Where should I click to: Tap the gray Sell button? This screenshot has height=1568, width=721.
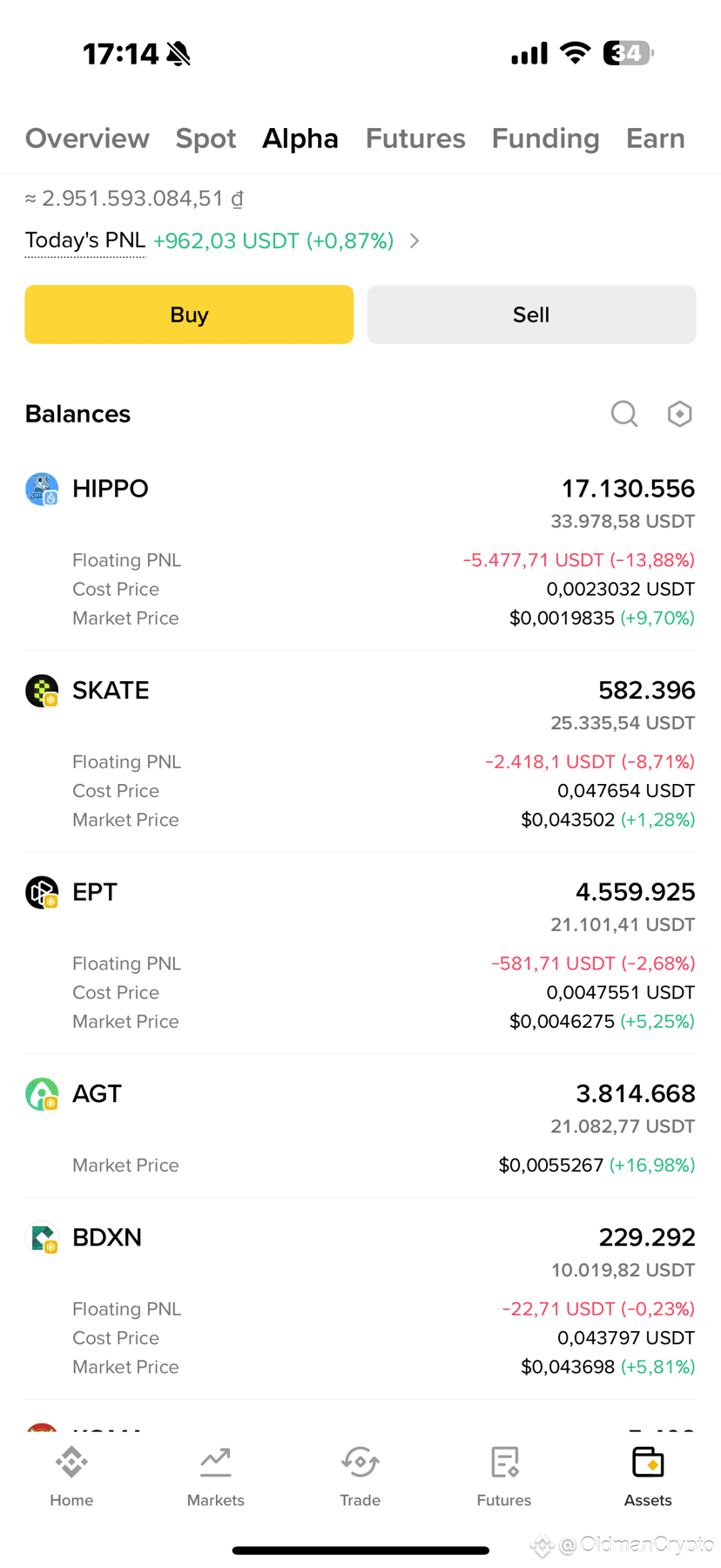(x=531, y=314)
